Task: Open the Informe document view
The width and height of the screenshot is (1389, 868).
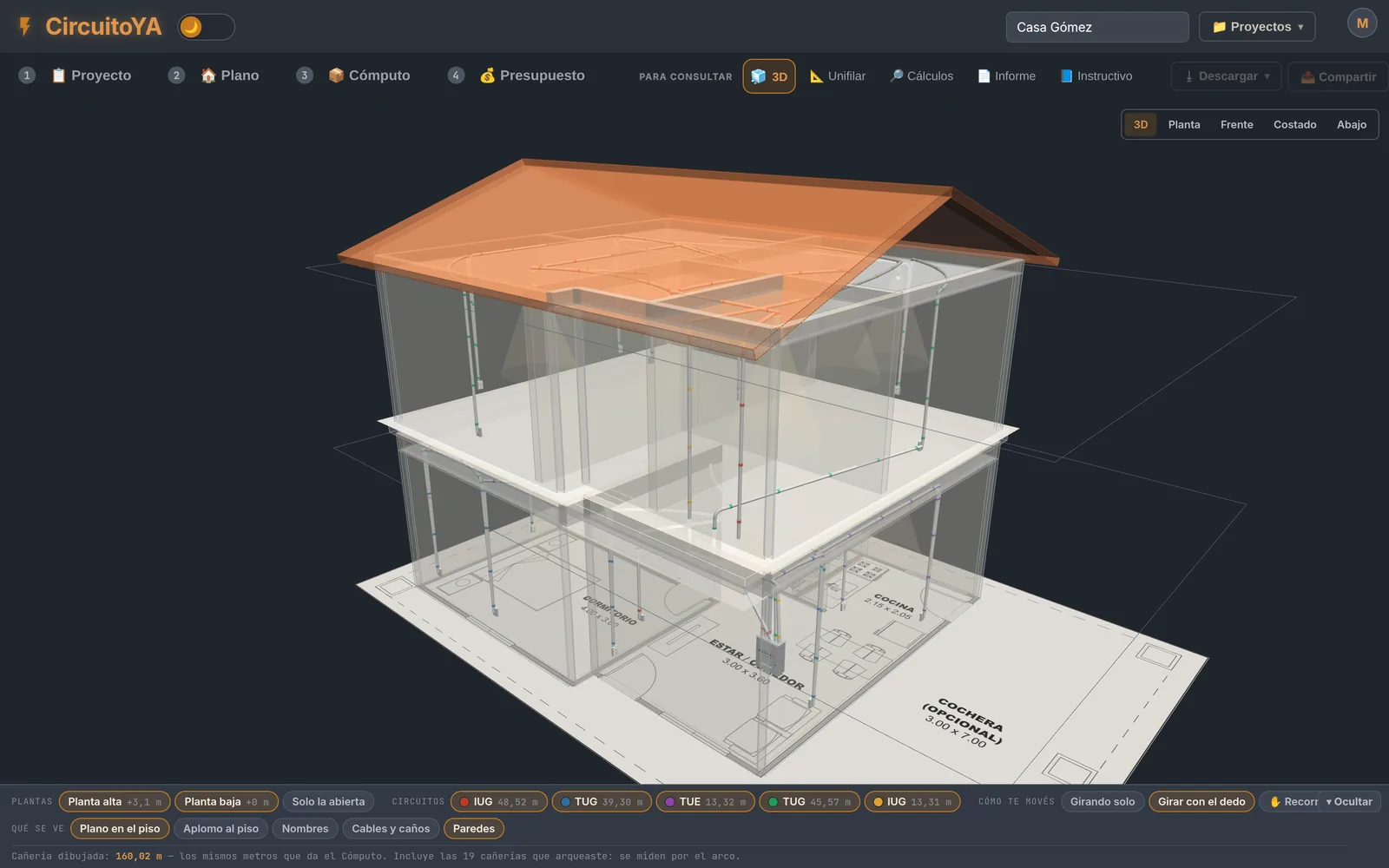Action: pyautogui.click(x=1007, y=76)
